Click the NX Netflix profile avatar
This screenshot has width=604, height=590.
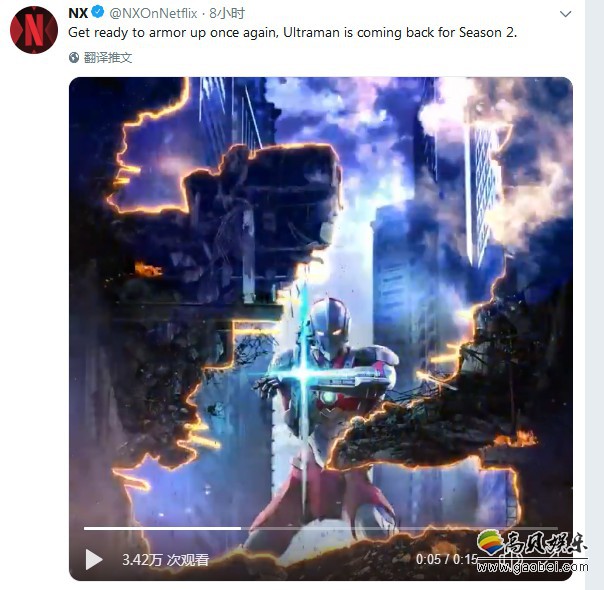coord(34,30)
